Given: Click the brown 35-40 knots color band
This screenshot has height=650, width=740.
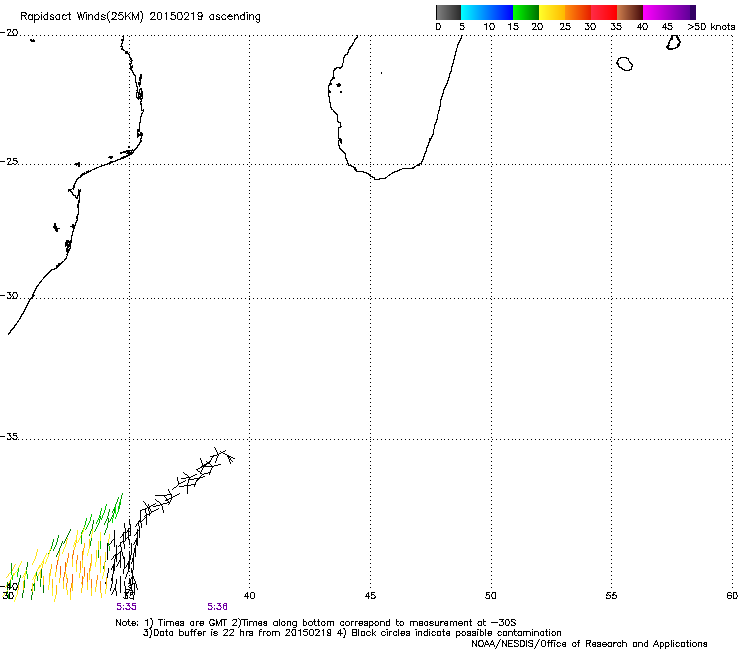Looking at the screenshot, I should pos(630,12).
